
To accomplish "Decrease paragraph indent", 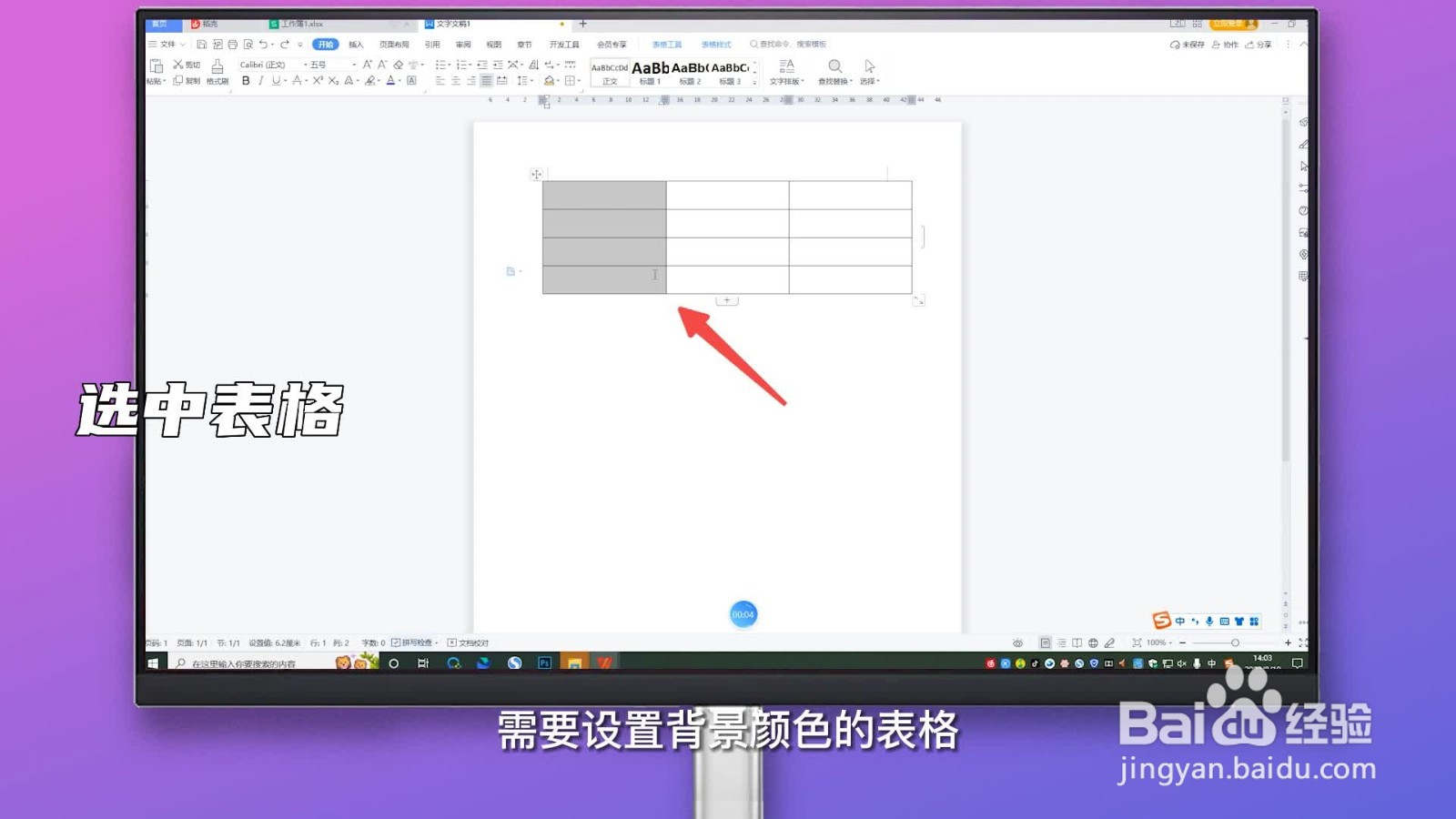I will click(482, 65).
